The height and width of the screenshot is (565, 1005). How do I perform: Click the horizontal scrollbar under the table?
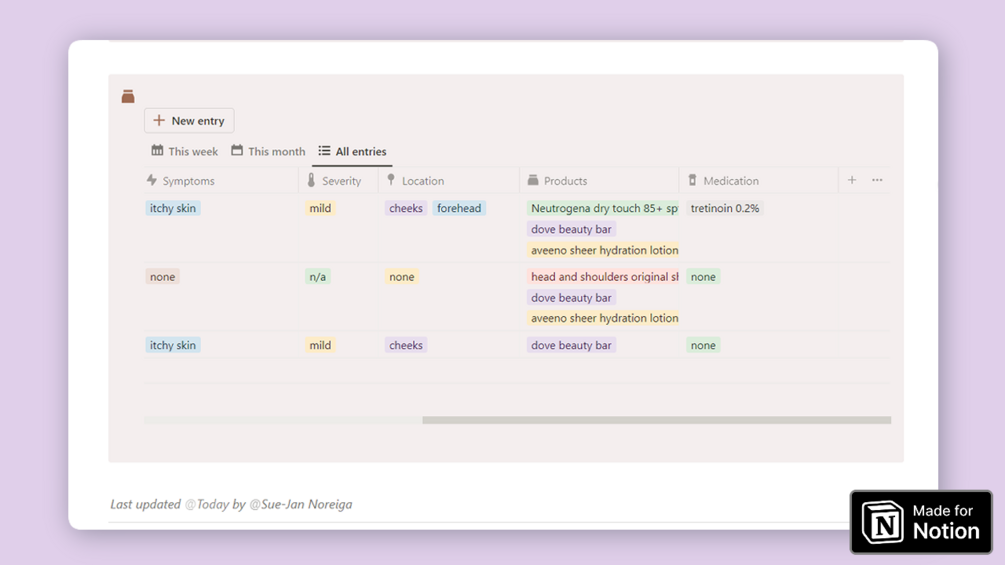[656, 420]
